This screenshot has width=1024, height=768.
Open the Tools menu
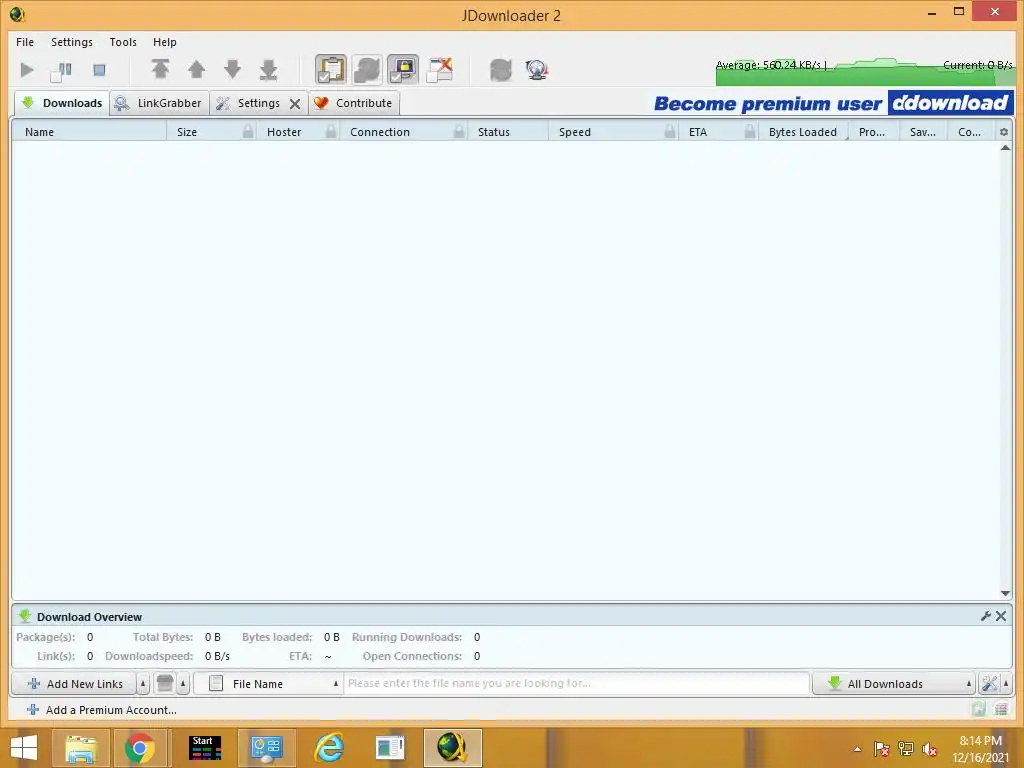(123, 42)
